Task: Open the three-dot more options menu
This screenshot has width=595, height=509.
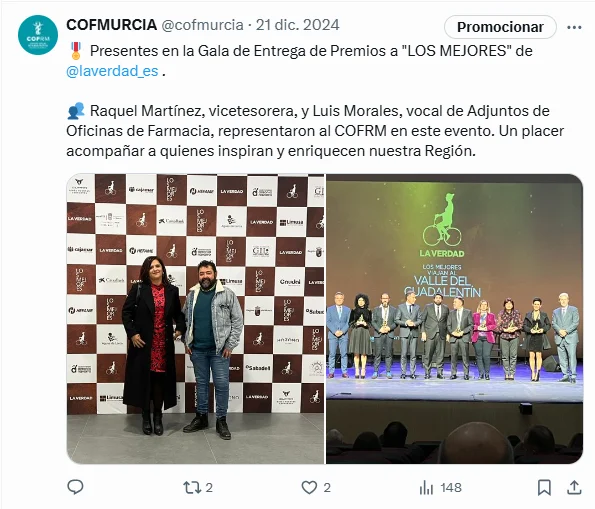Action: (x=574, y=27)
